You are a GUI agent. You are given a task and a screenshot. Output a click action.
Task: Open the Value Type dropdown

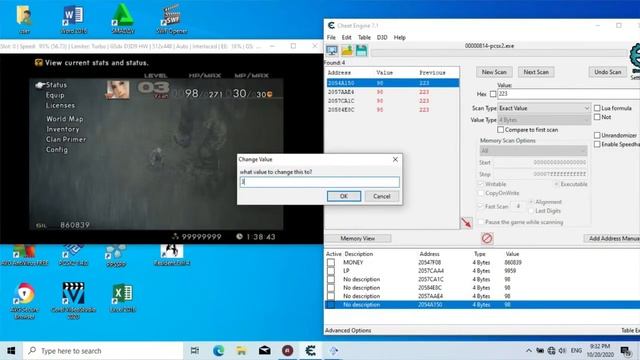544,120
